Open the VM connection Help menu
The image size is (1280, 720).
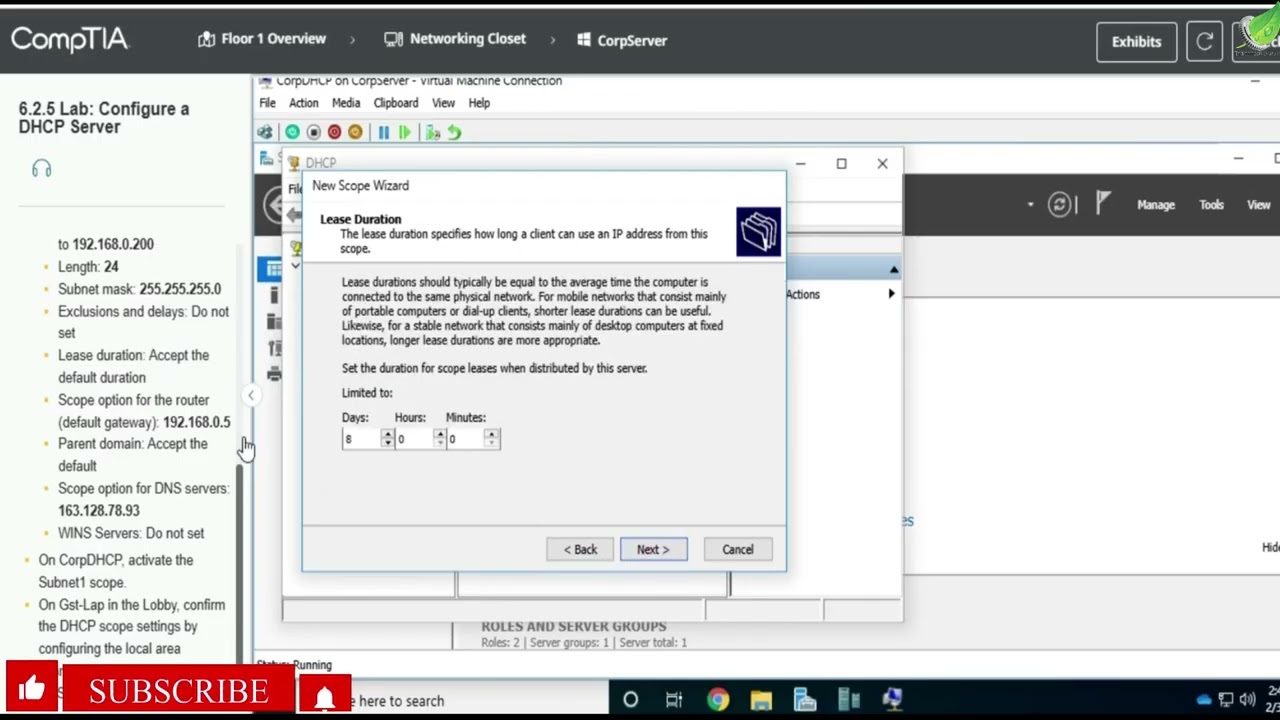coord(479,103)
